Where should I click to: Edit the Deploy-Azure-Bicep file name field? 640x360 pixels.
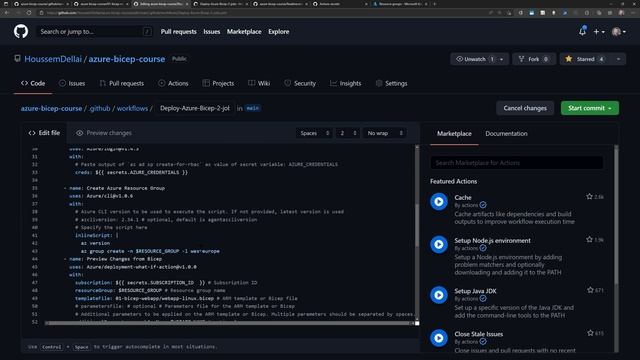[x=195, y=108]
